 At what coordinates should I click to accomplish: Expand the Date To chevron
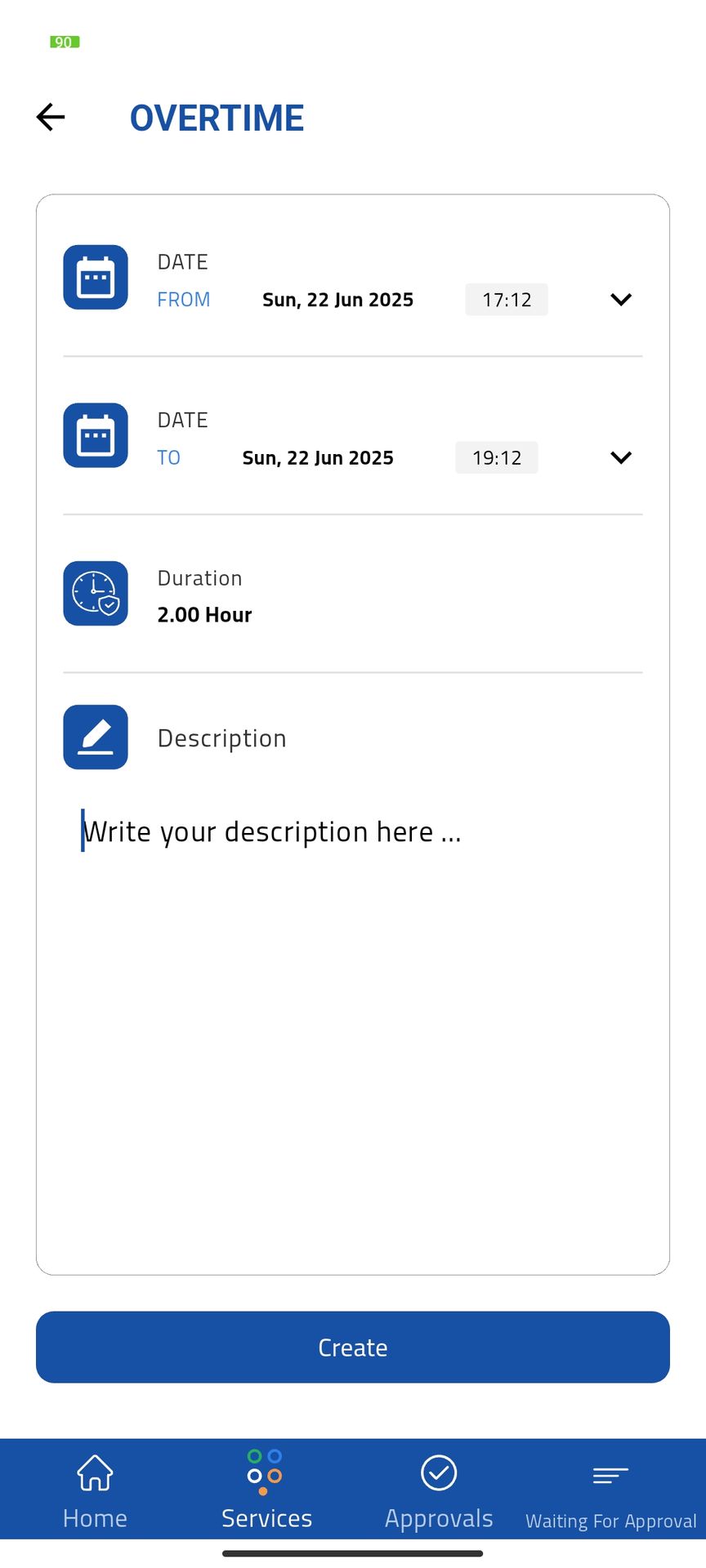[621, 457]
